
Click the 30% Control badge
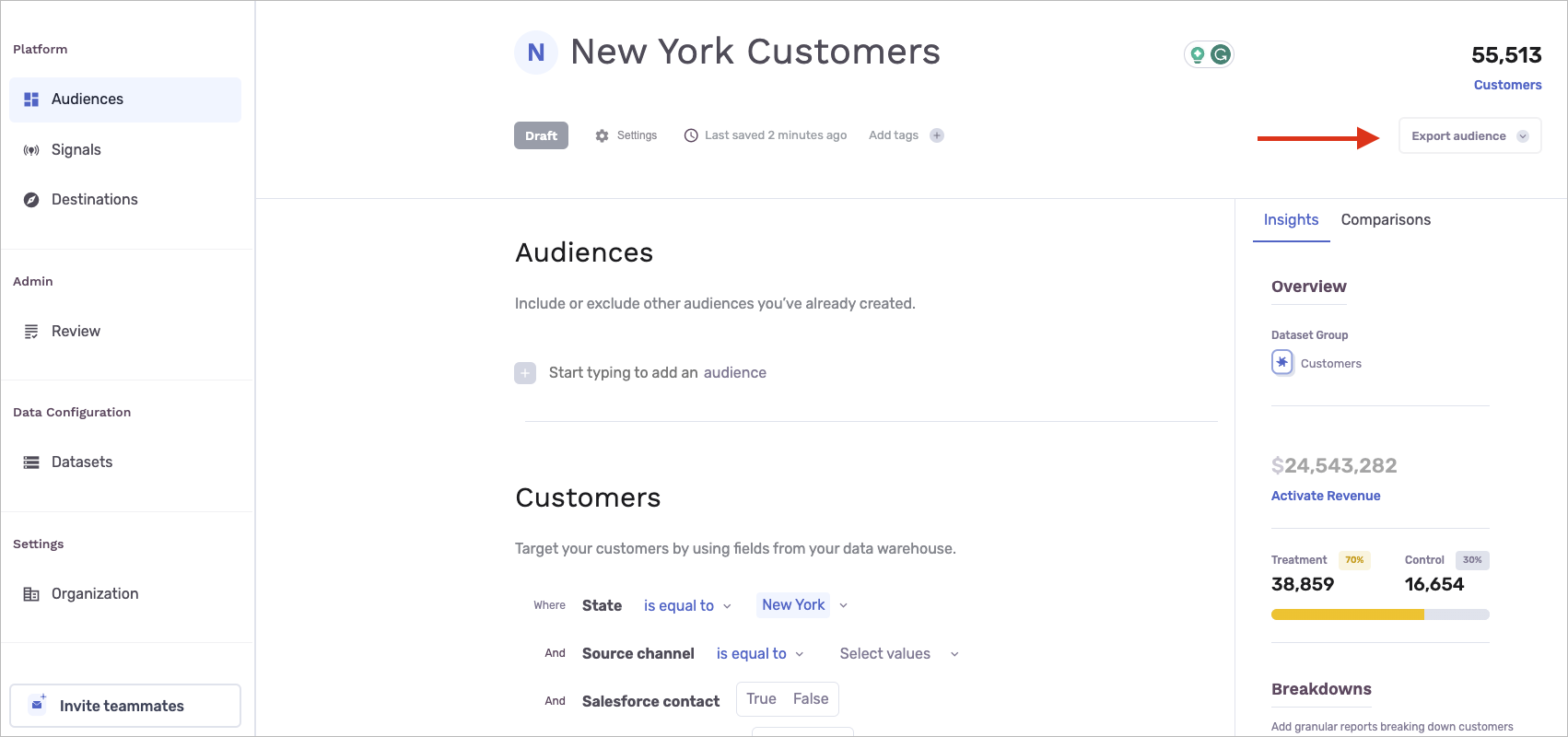click(x=1472, y=560)
